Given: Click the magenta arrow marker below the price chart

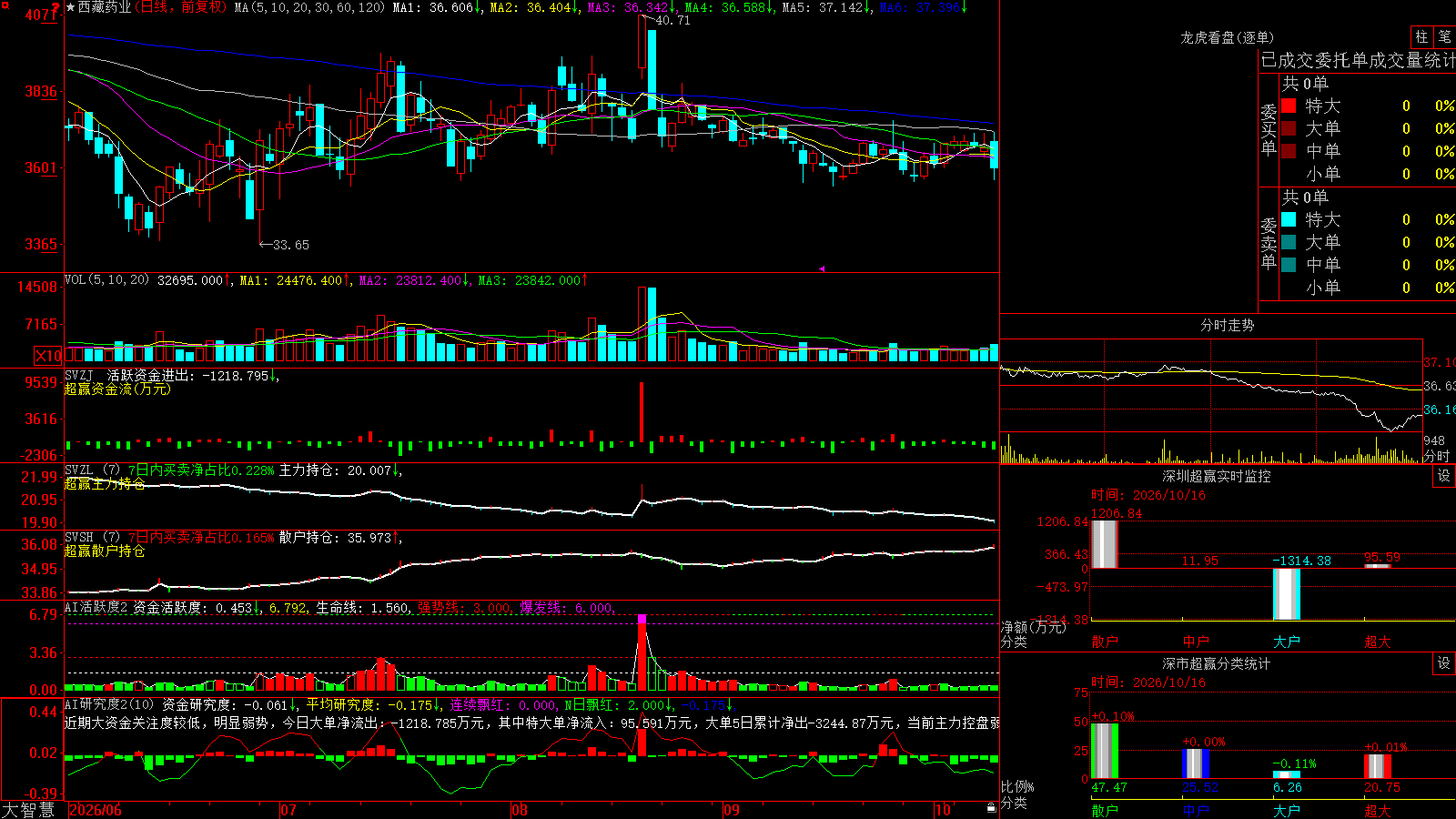Looking at the screenshot, I should coord(821,268).
